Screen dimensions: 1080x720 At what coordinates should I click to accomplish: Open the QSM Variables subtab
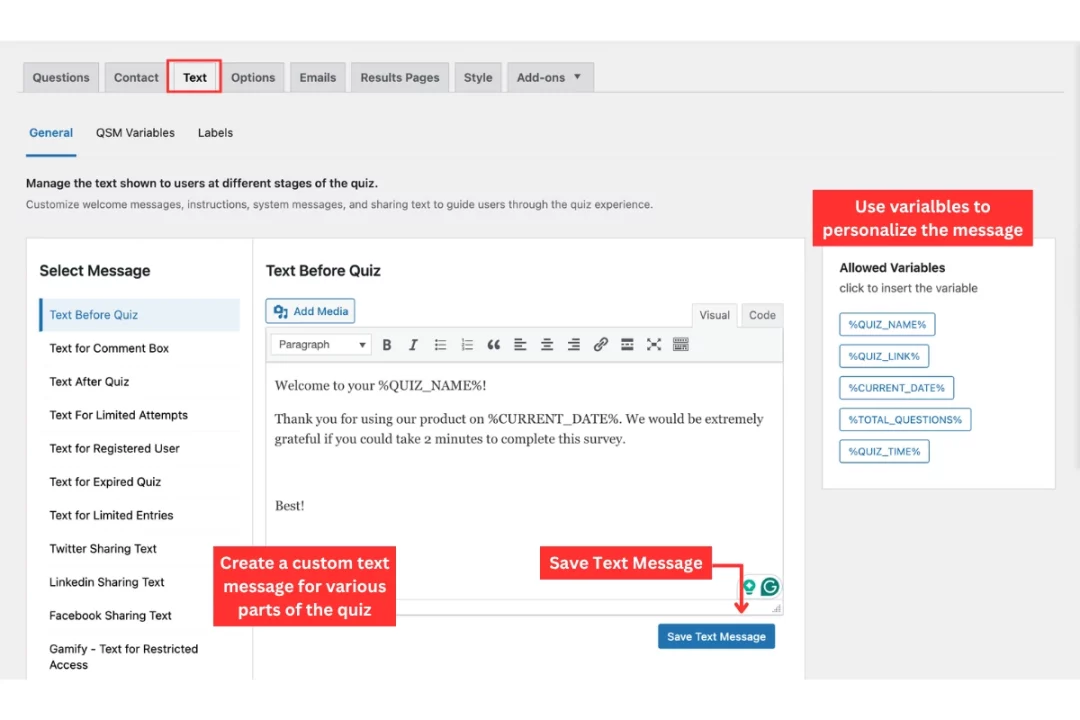135,132
